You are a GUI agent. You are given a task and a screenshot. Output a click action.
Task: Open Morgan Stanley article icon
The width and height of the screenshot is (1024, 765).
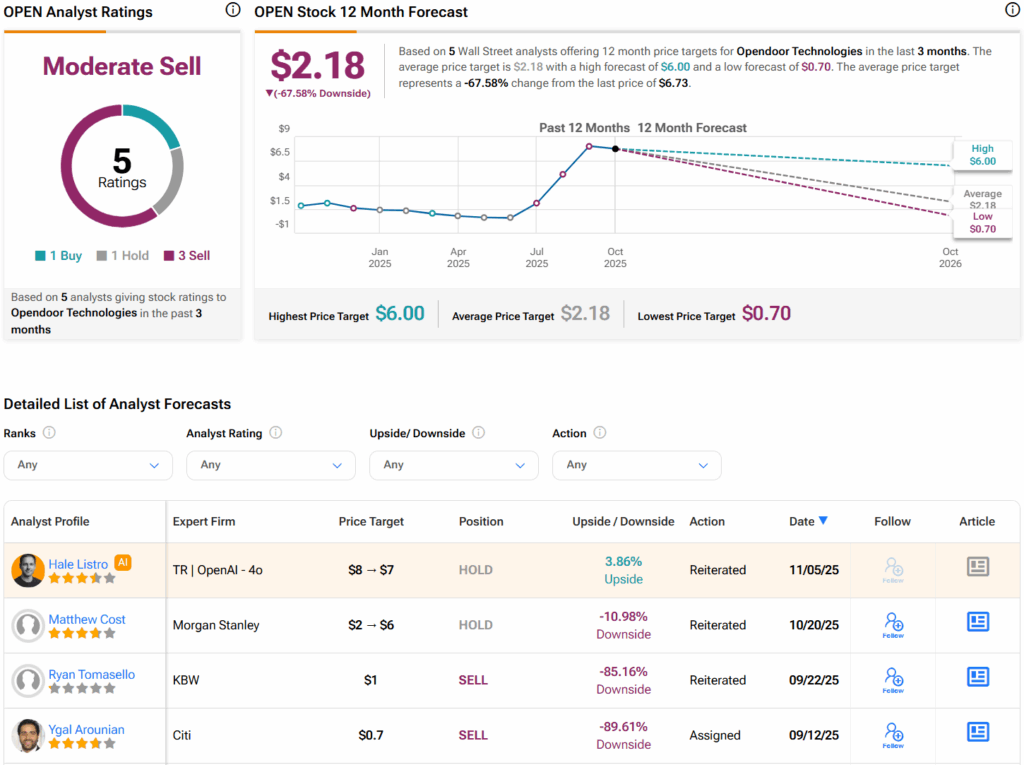977,623
